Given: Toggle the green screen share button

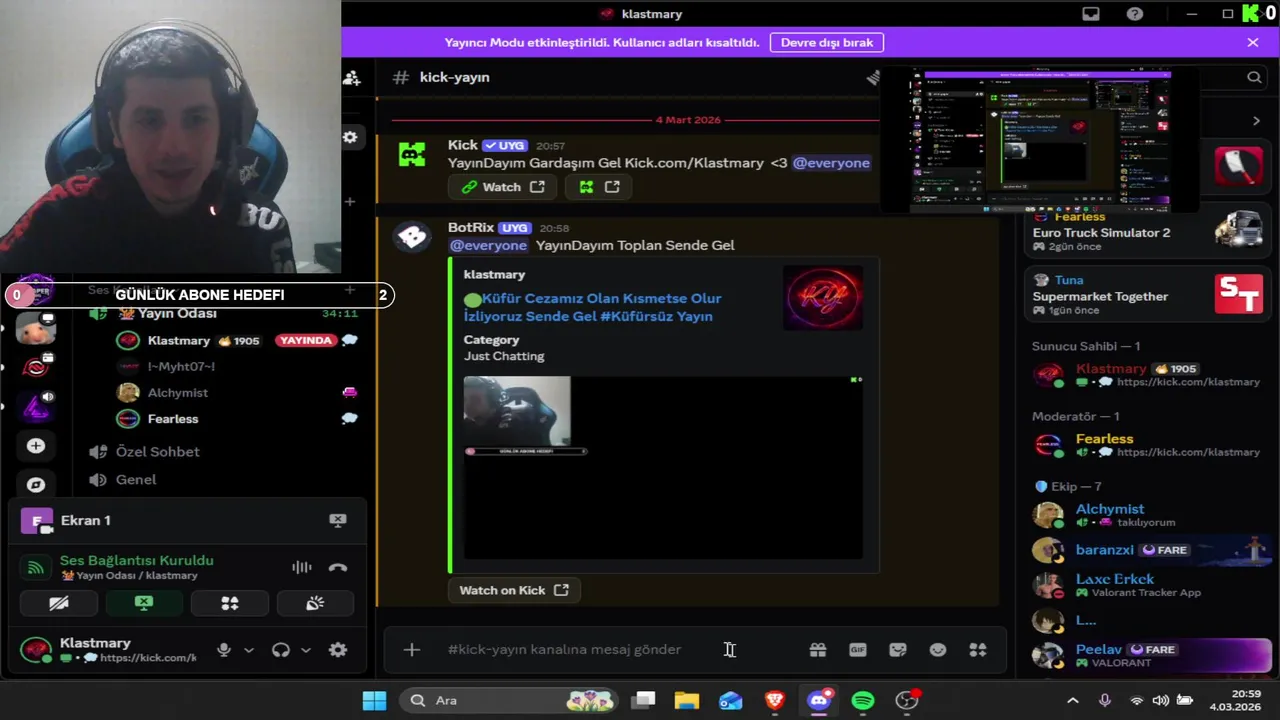Looking at the screenshot, I should pyautogui.click(x=144, y=603).
